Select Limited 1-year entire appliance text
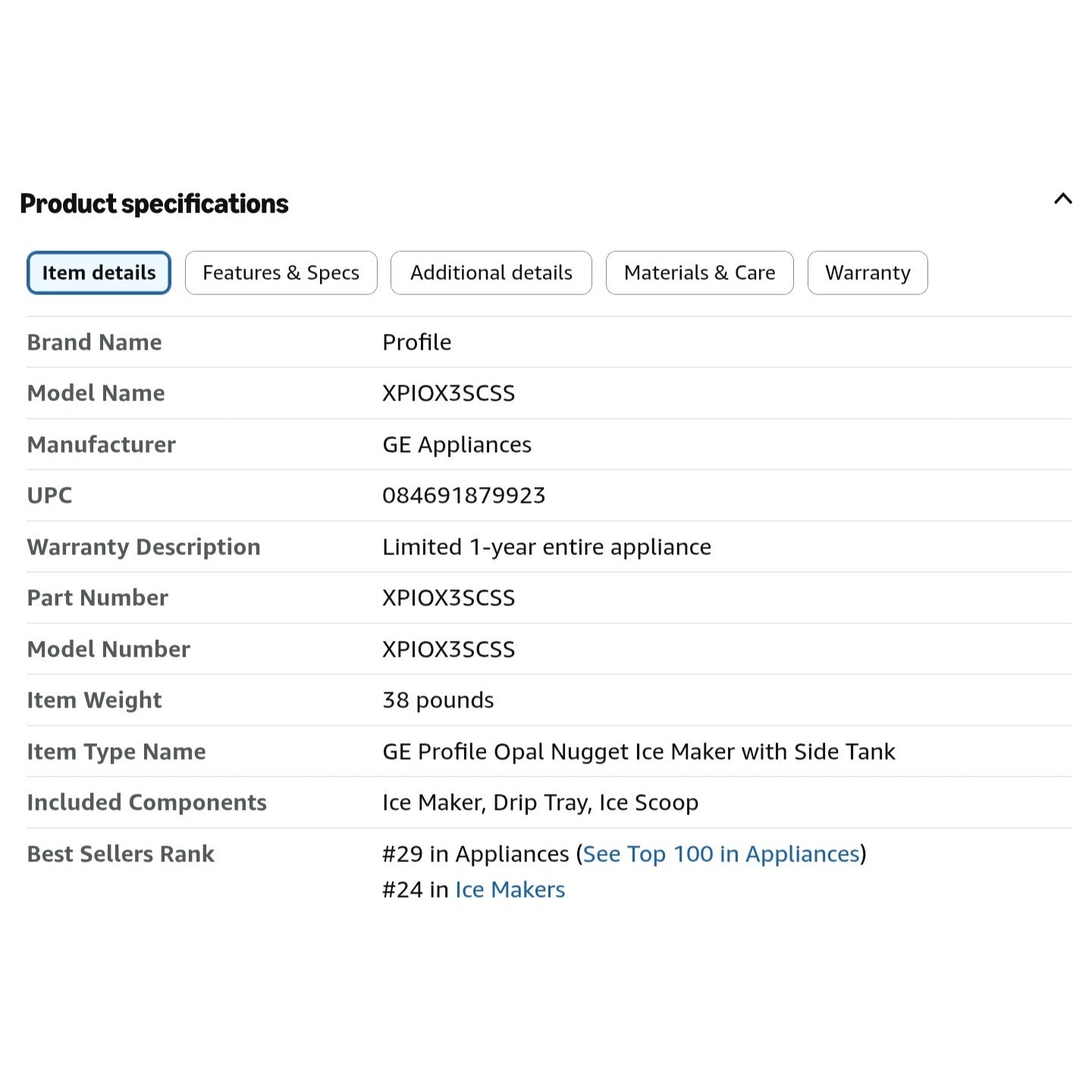Screen dimensions: 1092x1092 pos(546,547)
